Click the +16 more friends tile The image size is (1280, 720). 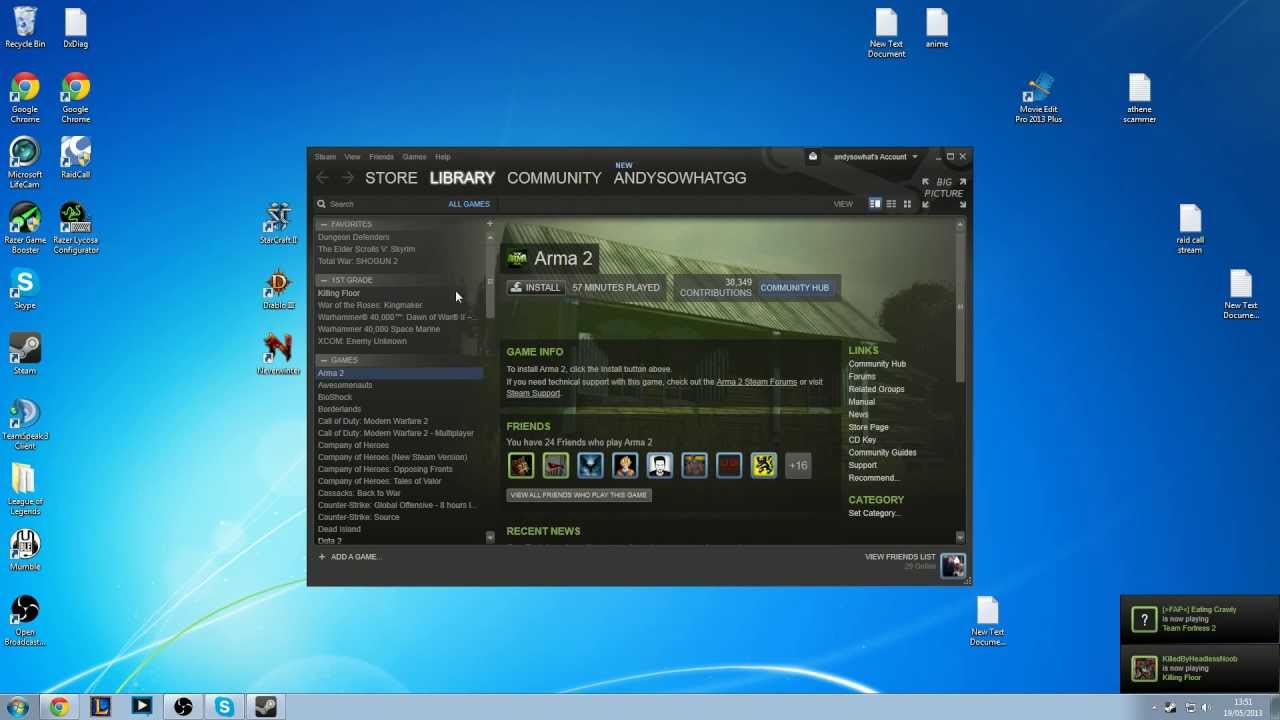click(x=798, y=465)
